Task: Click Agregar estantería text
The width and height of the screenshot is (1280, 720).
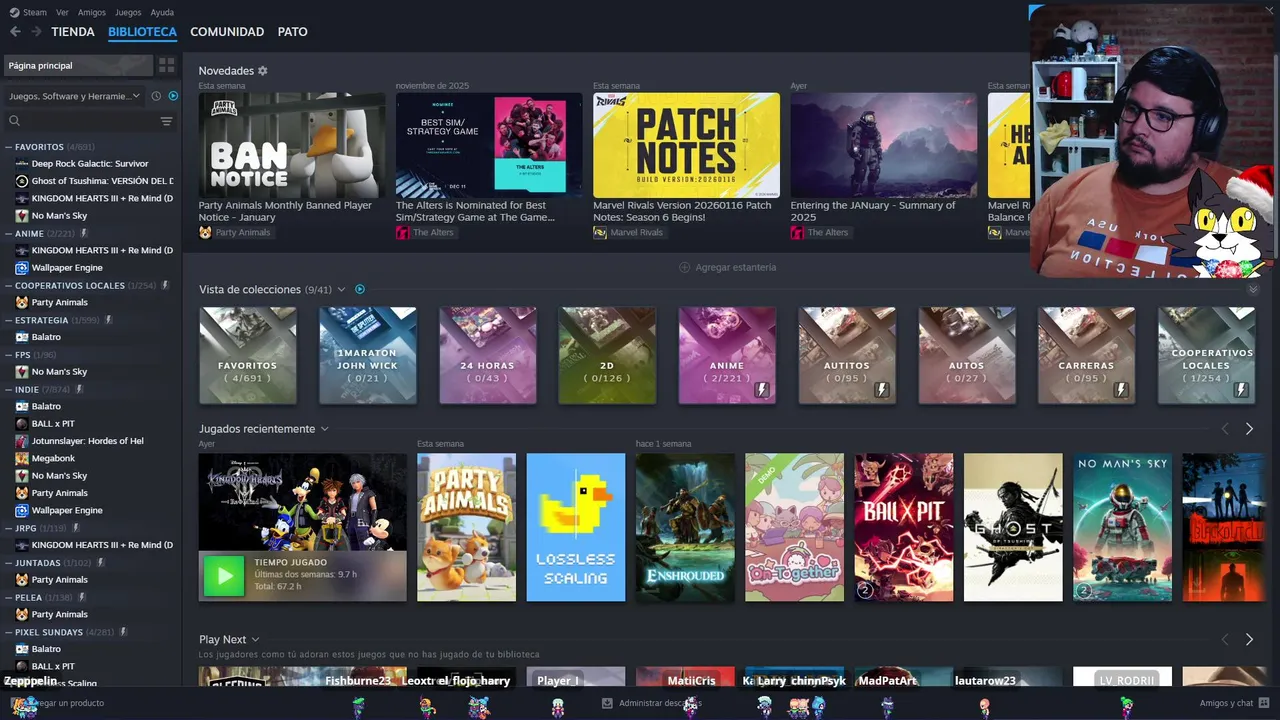Action: point(735,267)
